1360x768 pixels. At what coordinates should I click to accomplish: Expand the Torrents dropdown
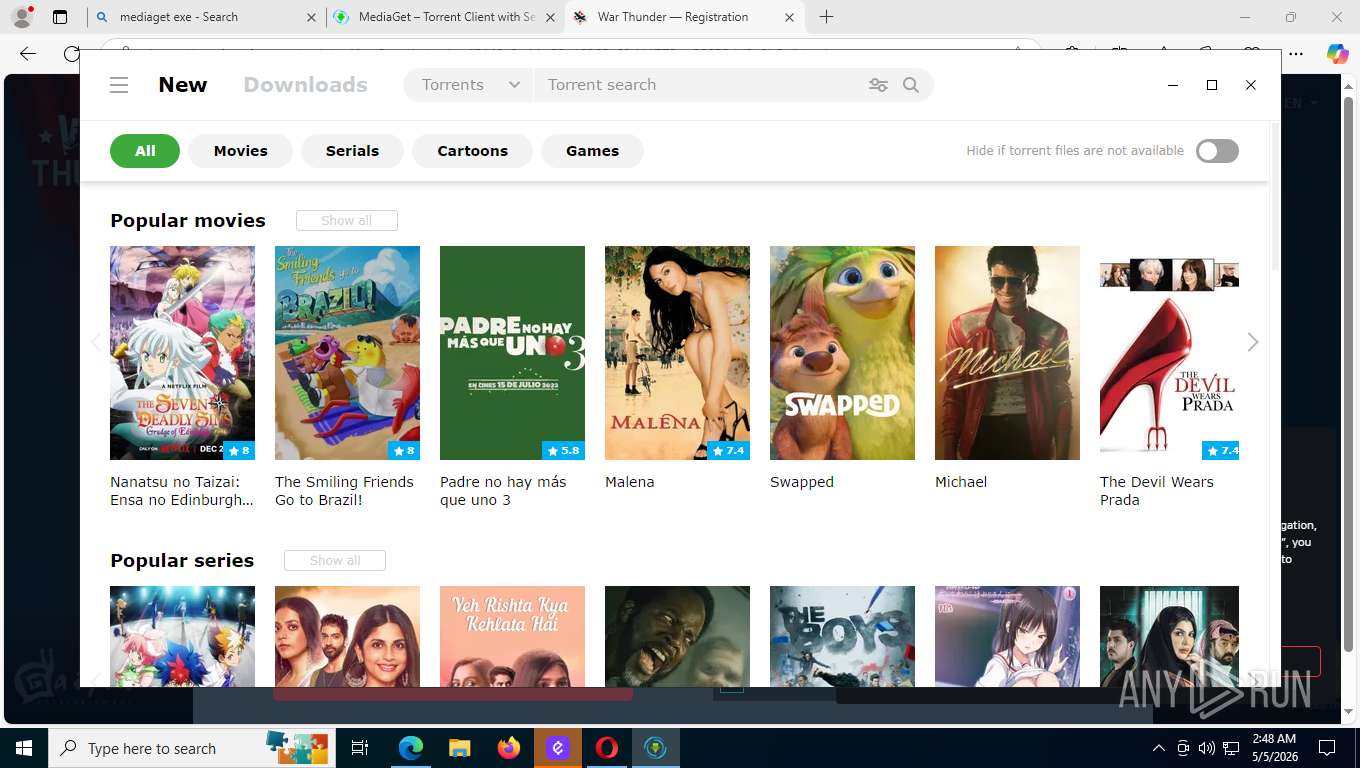pos(470,85)
